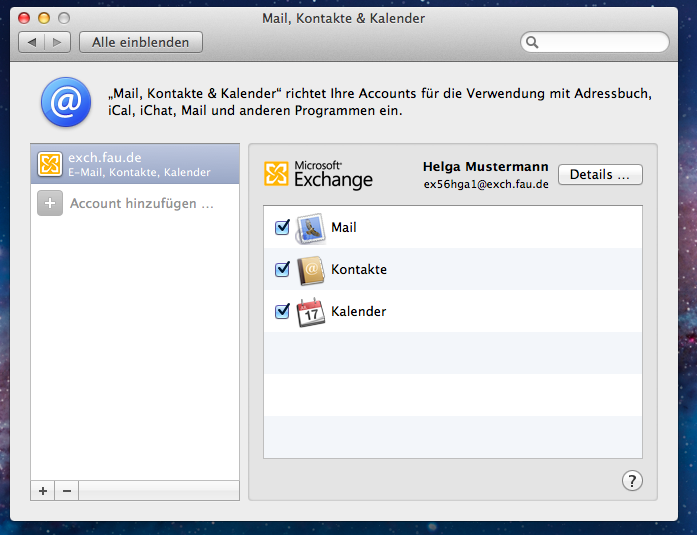Click the Mail app stamp icon
Image resolution: width=697 pixels, height=535 pixels.
click(x=311, y=228)
